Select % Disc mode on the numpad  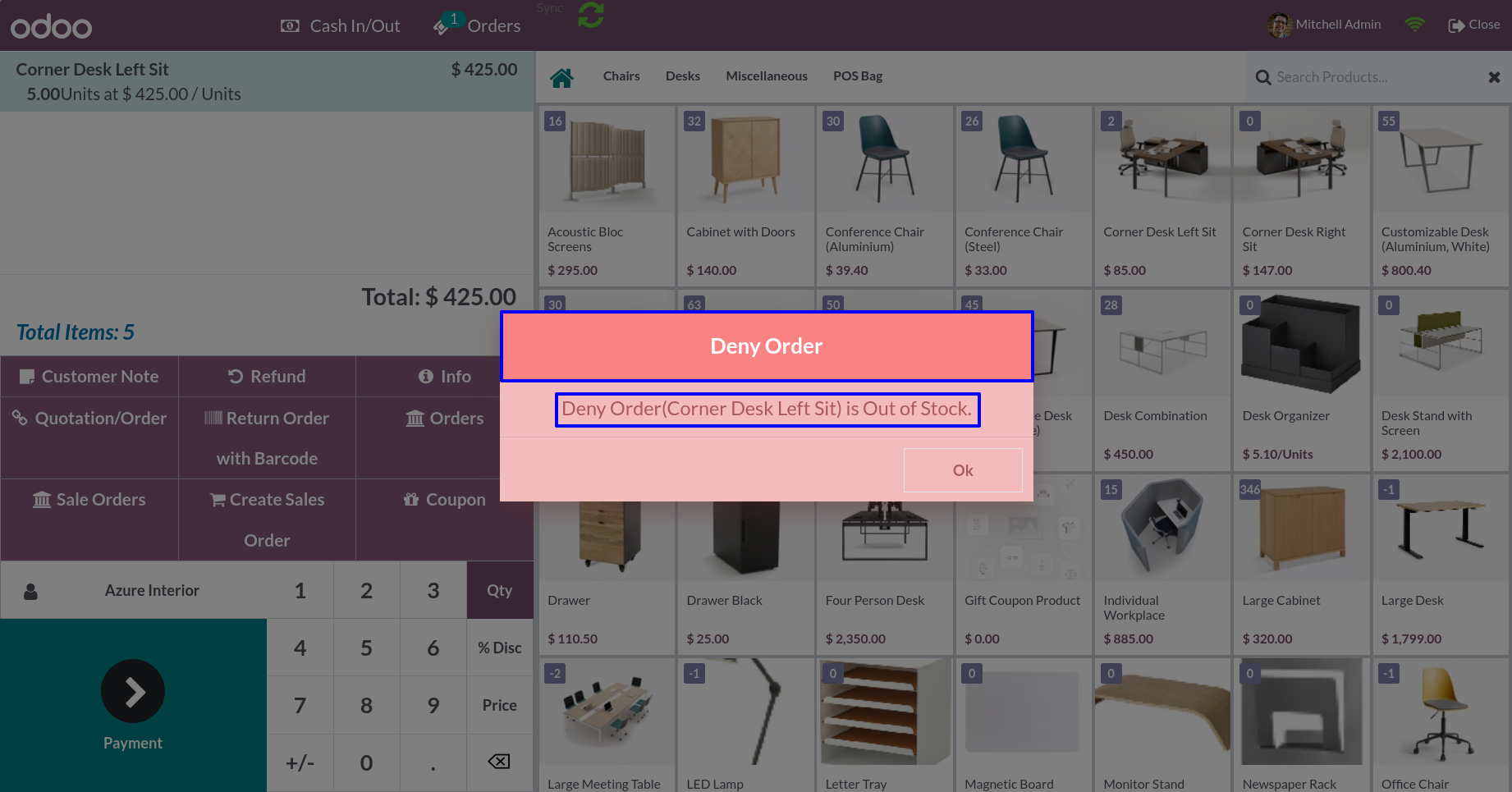[500, 648]
